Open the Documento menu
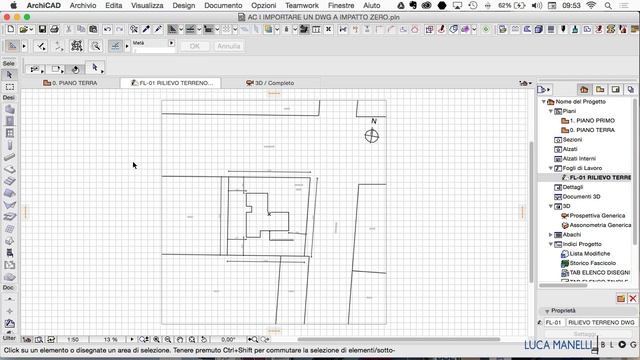 (x=223, y=6)
